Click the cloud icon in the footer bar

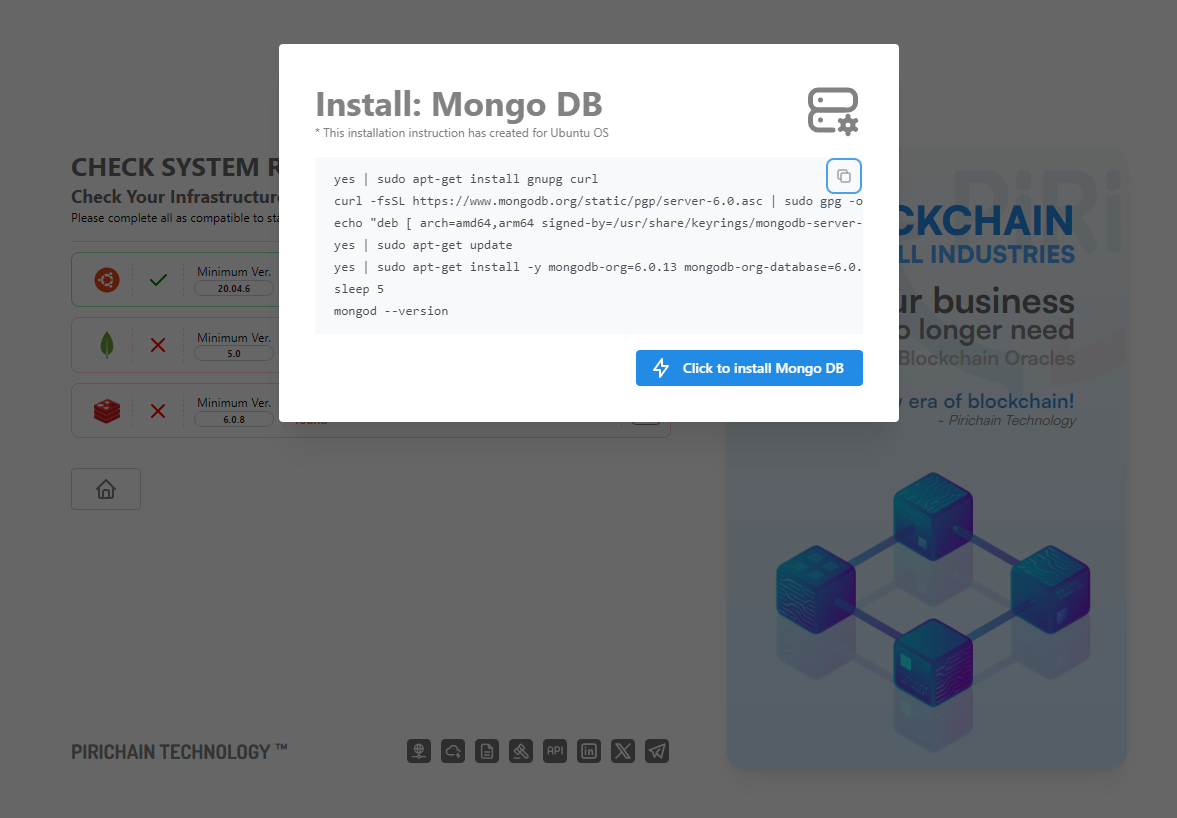click(x=452, y=751)
